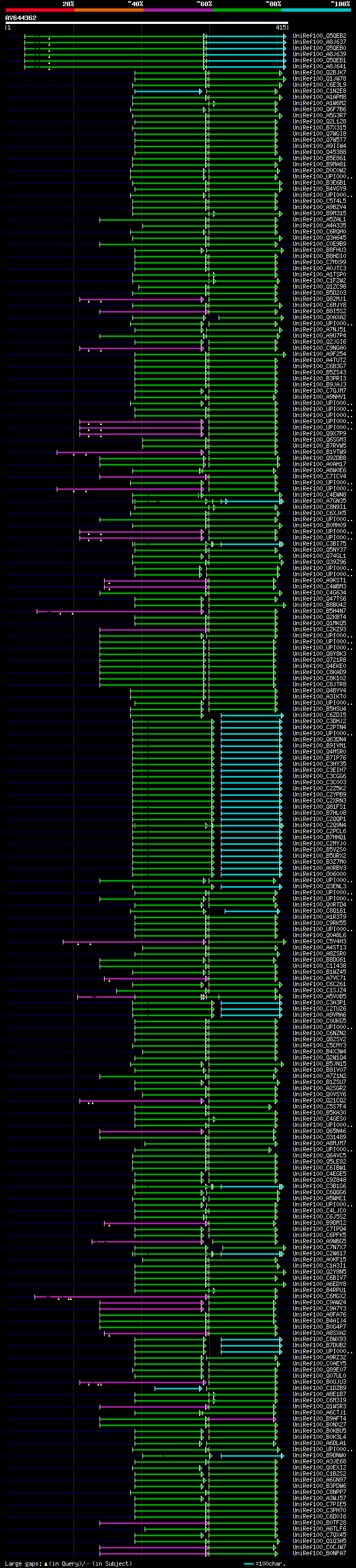Select hit label UniRef100_C3HY35

coord(319,764)
